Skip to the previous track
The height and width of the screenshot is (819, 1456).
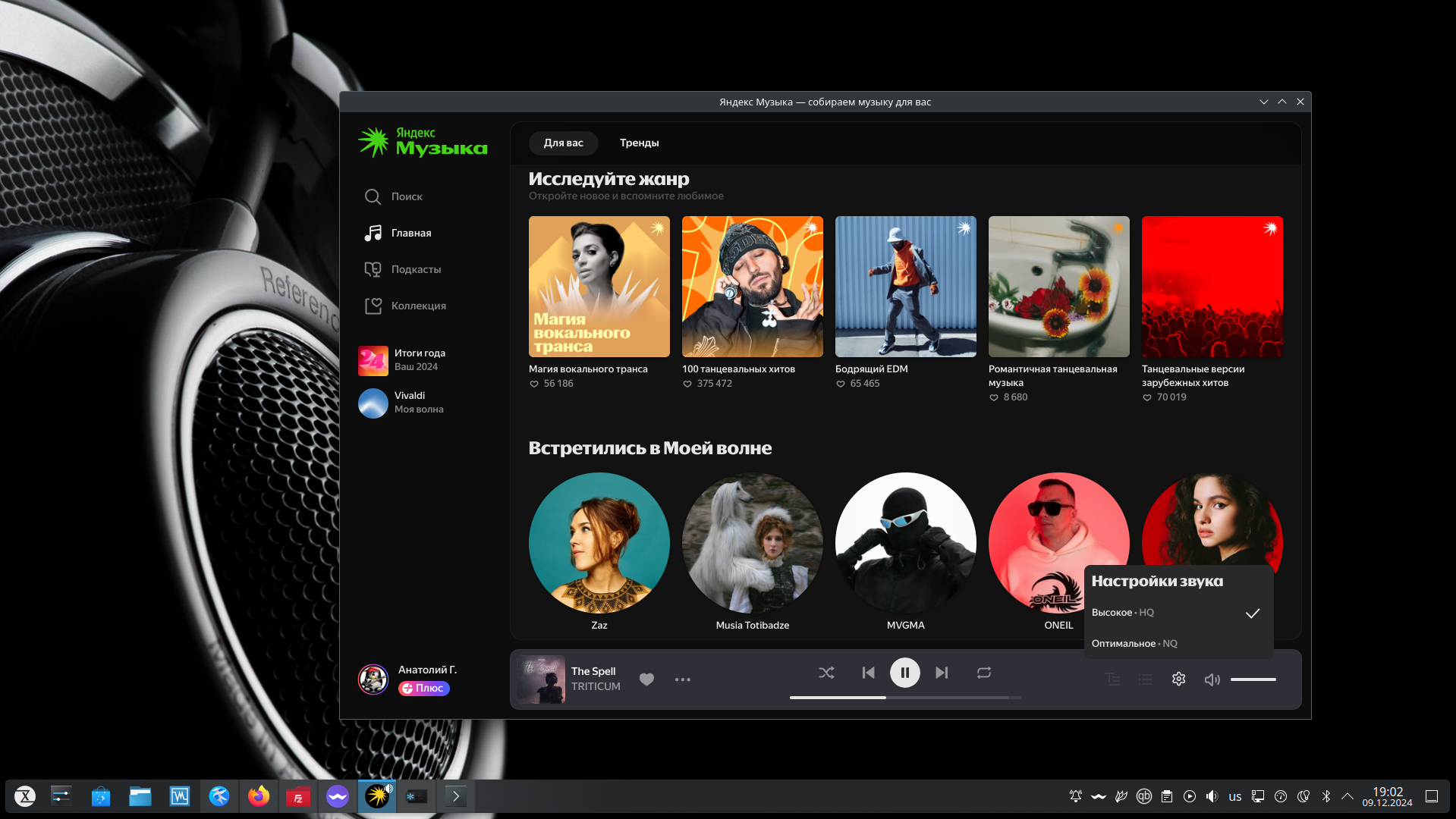pos(868,673)
